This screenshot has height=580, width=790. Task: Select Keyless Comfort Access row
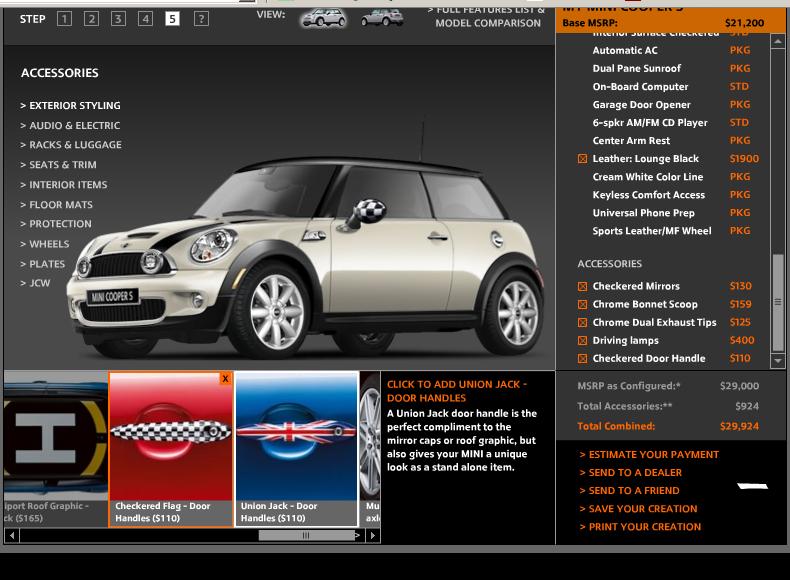[x=671, y=195]
